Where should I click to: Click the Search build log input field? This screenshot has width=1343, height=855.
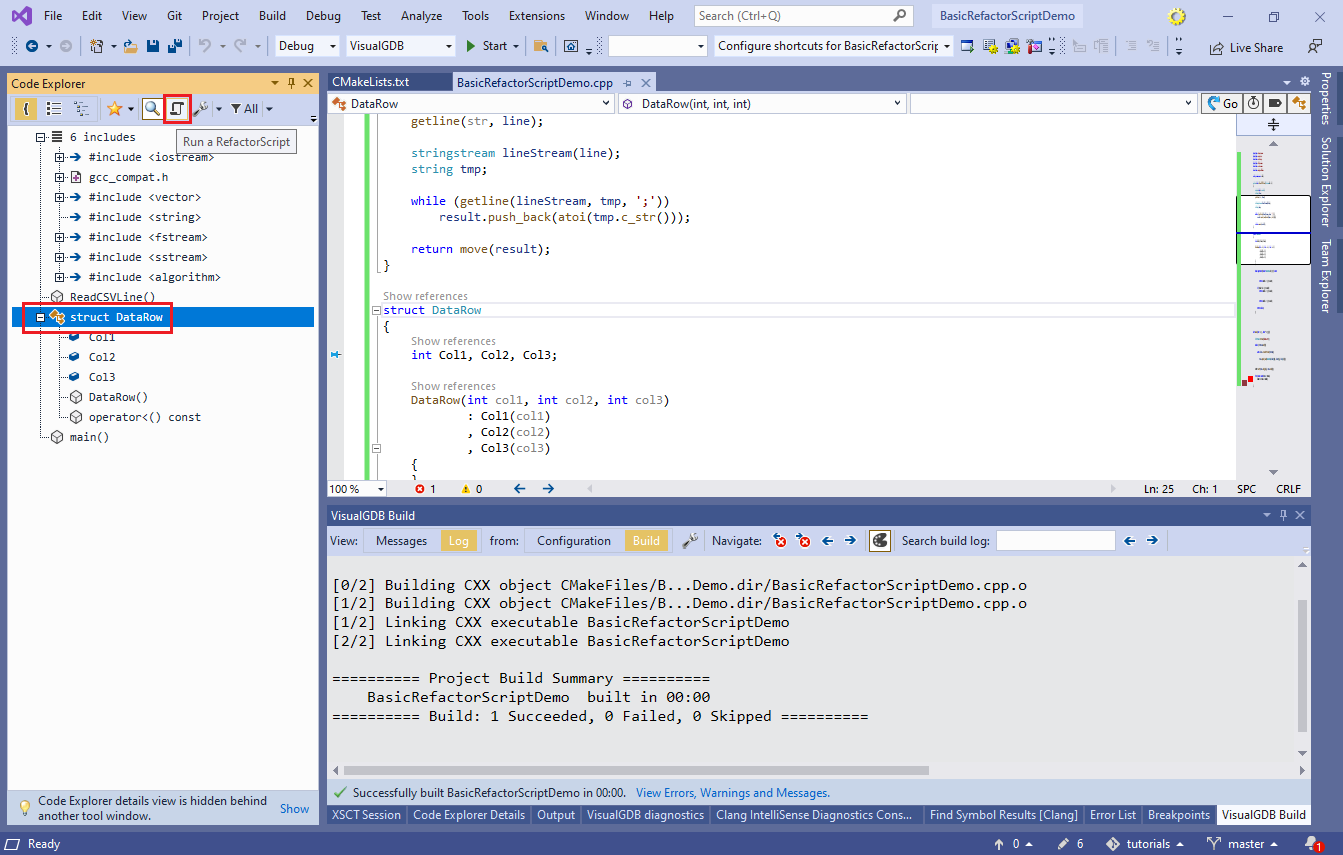point(1055,540)
